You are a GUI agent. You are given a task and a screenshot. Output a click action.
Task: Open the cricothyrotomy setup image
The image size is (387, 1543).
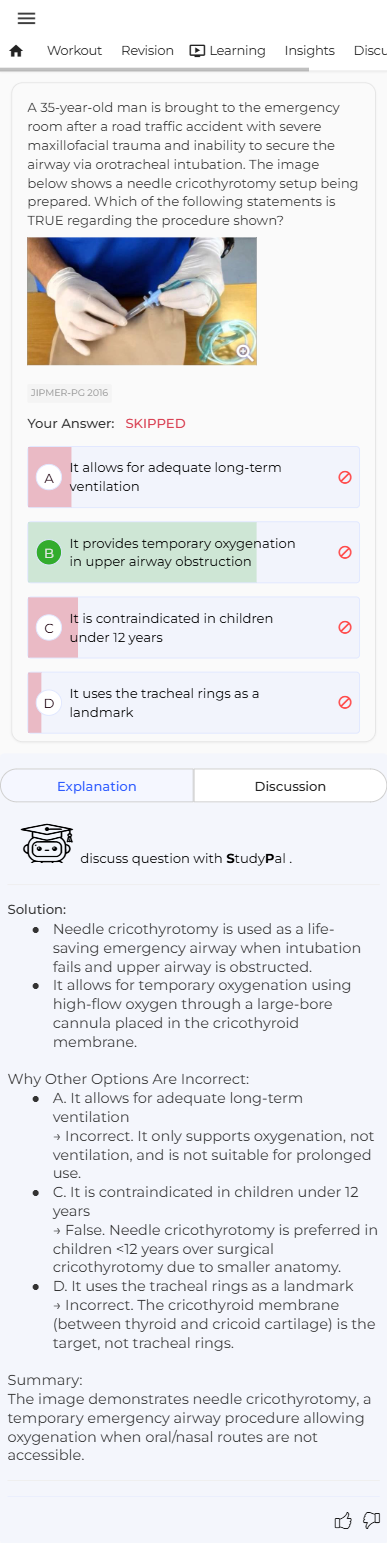coord(142,301)
